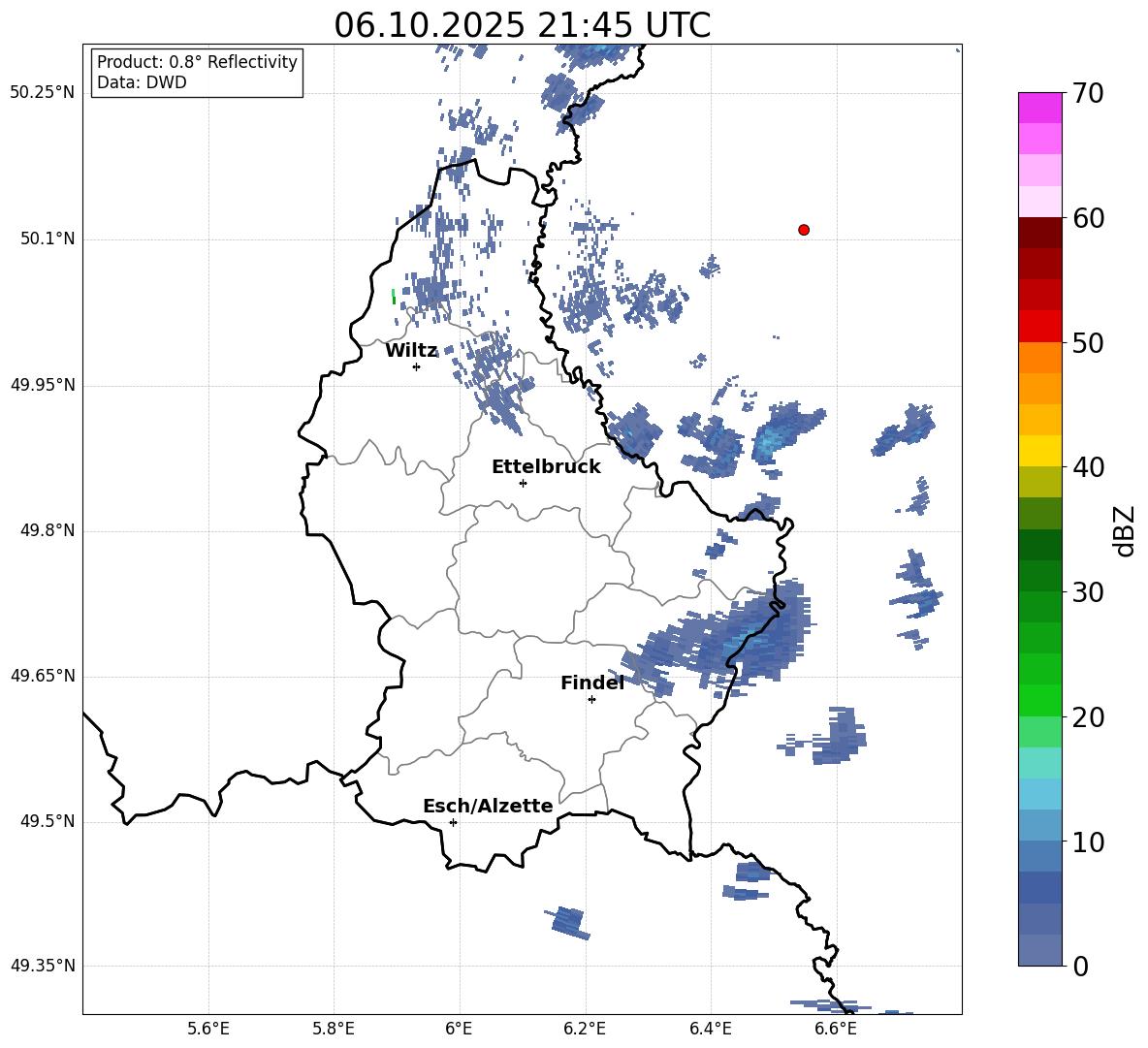Click the colorbar tick label 30

(x=1088, y=592)
